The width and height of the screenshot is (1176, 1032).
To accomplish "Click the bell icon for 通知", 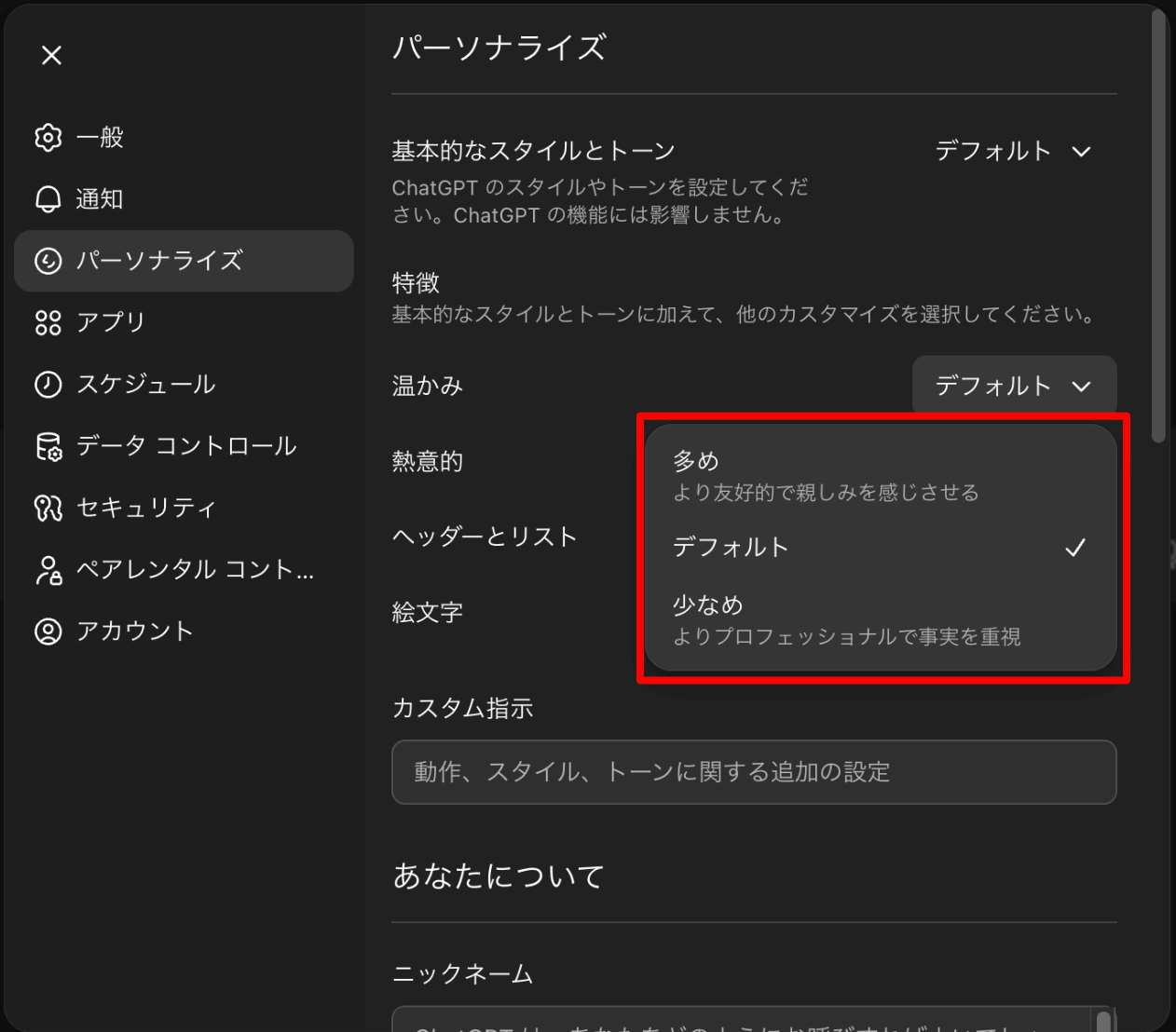I will click(48, 199).
